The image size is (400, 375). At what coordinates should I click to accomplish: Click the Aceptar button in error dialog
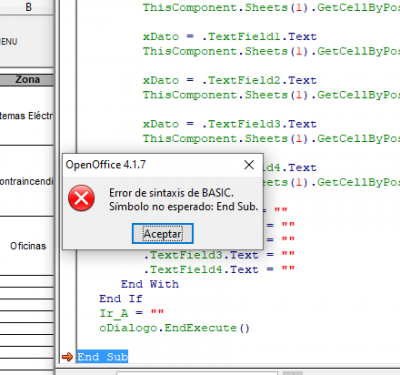[x=162, y=233]
